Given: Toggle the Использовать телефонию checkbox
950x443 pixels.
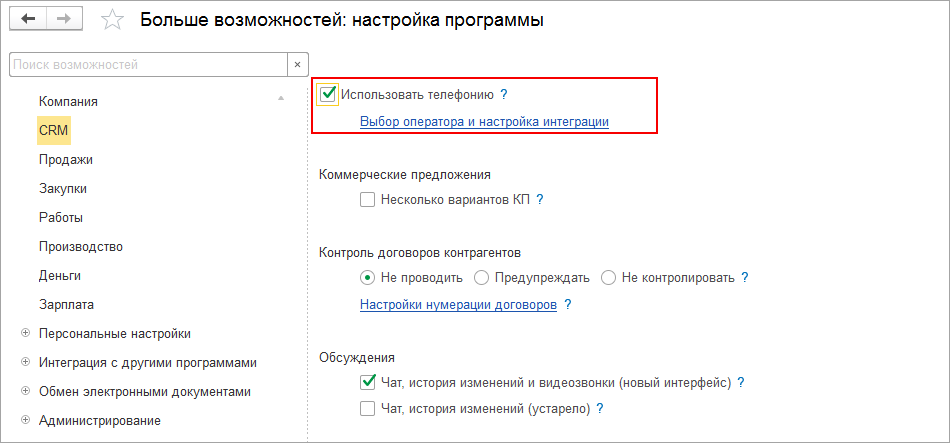Looking at the screenshot, I should coord(328,95).
